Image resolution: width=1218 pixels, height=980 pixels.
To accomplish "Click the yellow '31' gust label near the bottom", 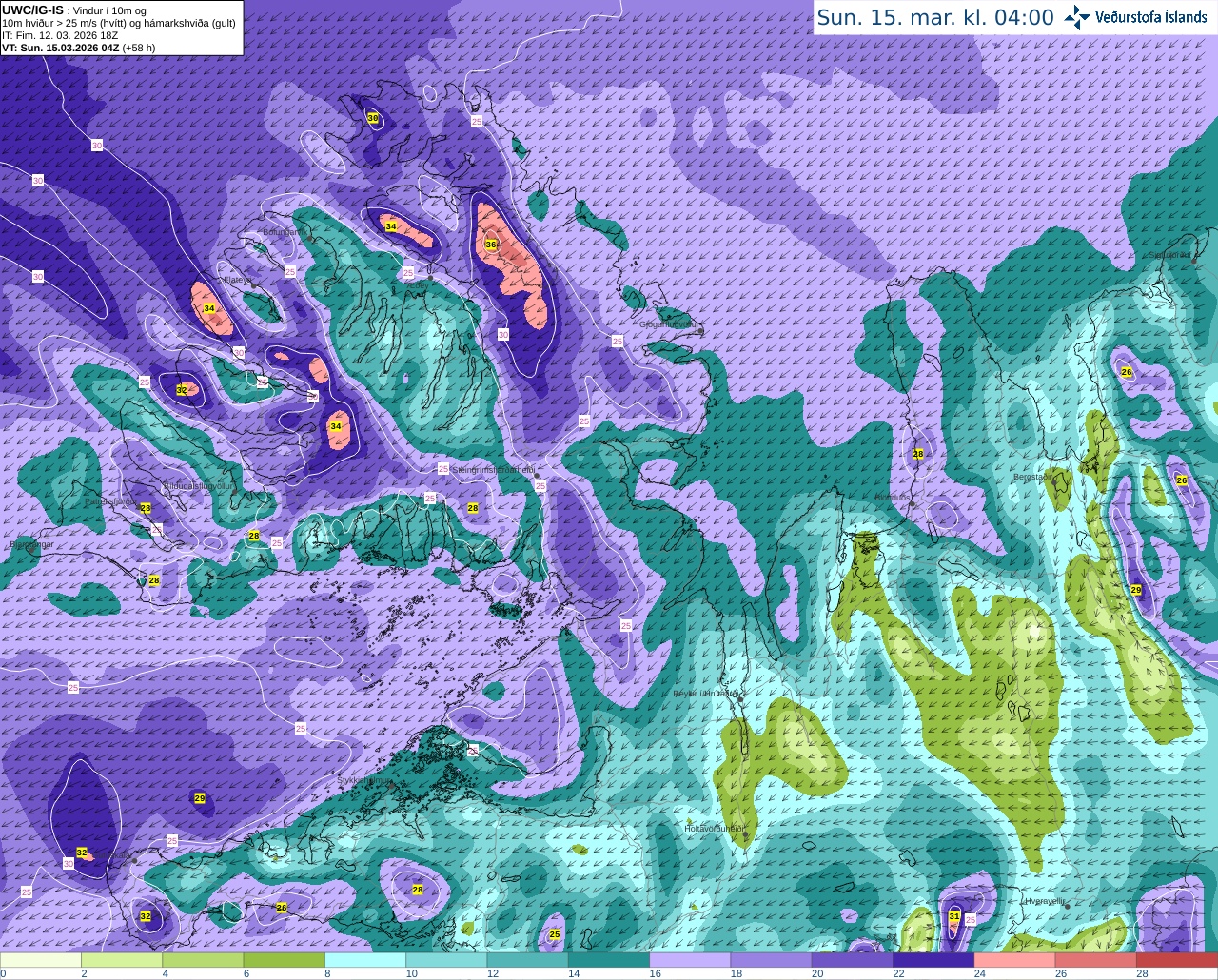I will click(x=954, y=915).
